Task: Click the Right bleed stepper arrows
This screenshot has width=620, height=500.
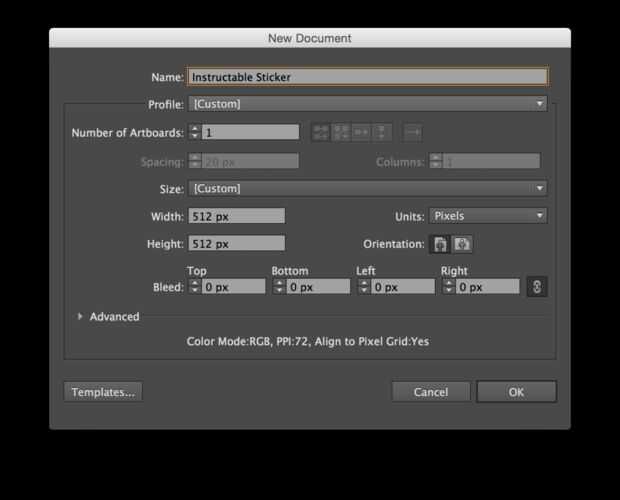Action: click(x=448, y=287)
